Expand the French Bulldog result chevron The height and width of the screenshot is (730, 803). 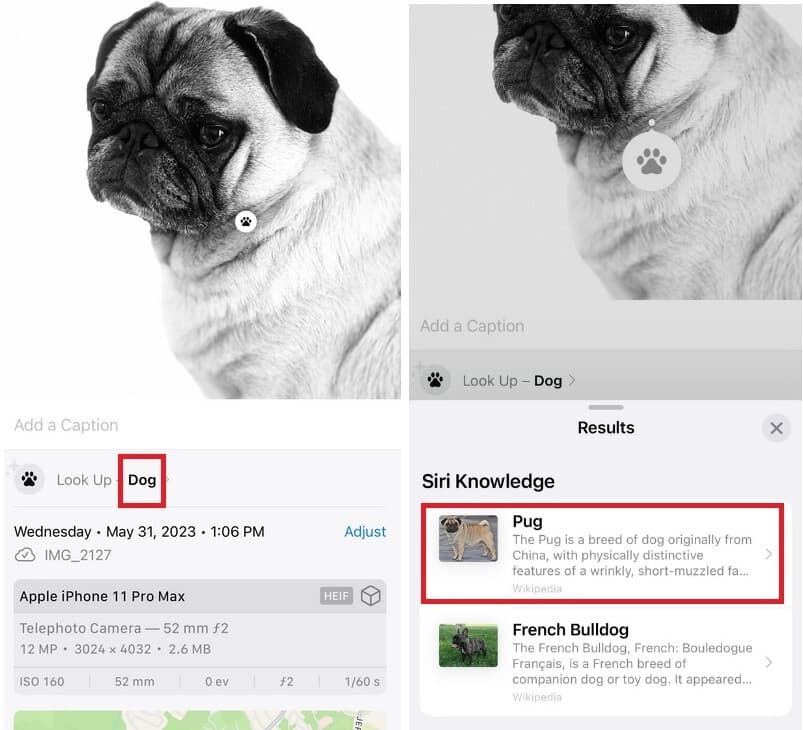[x=768, y=662]
